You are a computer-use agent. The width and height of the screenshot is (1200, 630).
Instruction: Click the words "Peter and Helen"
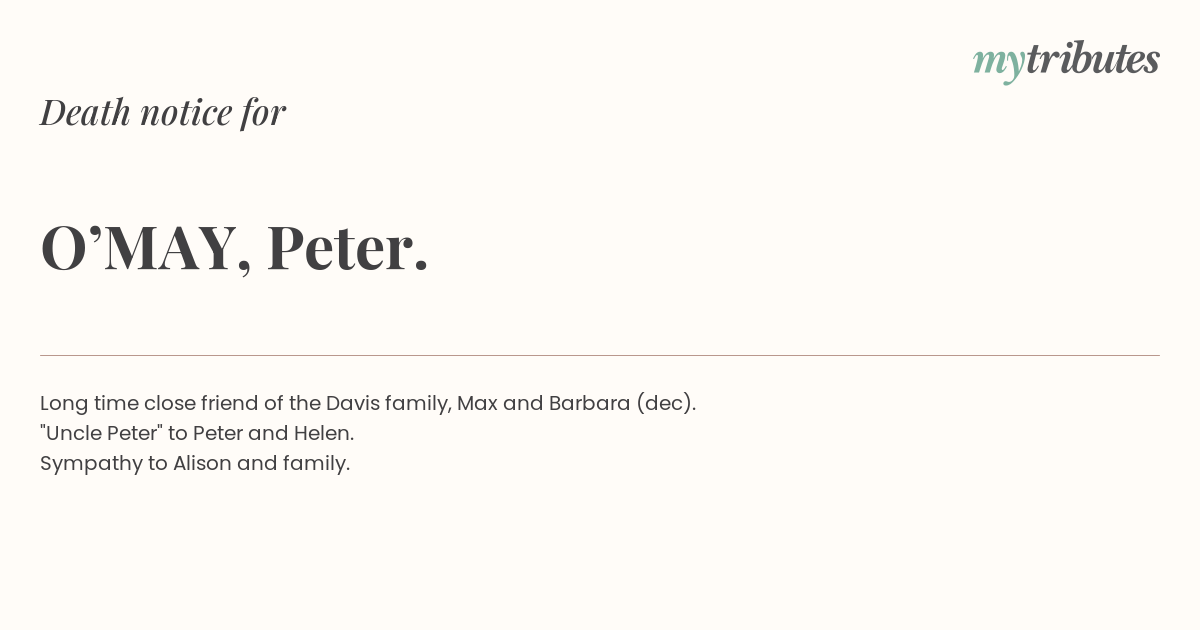point(271,433)
